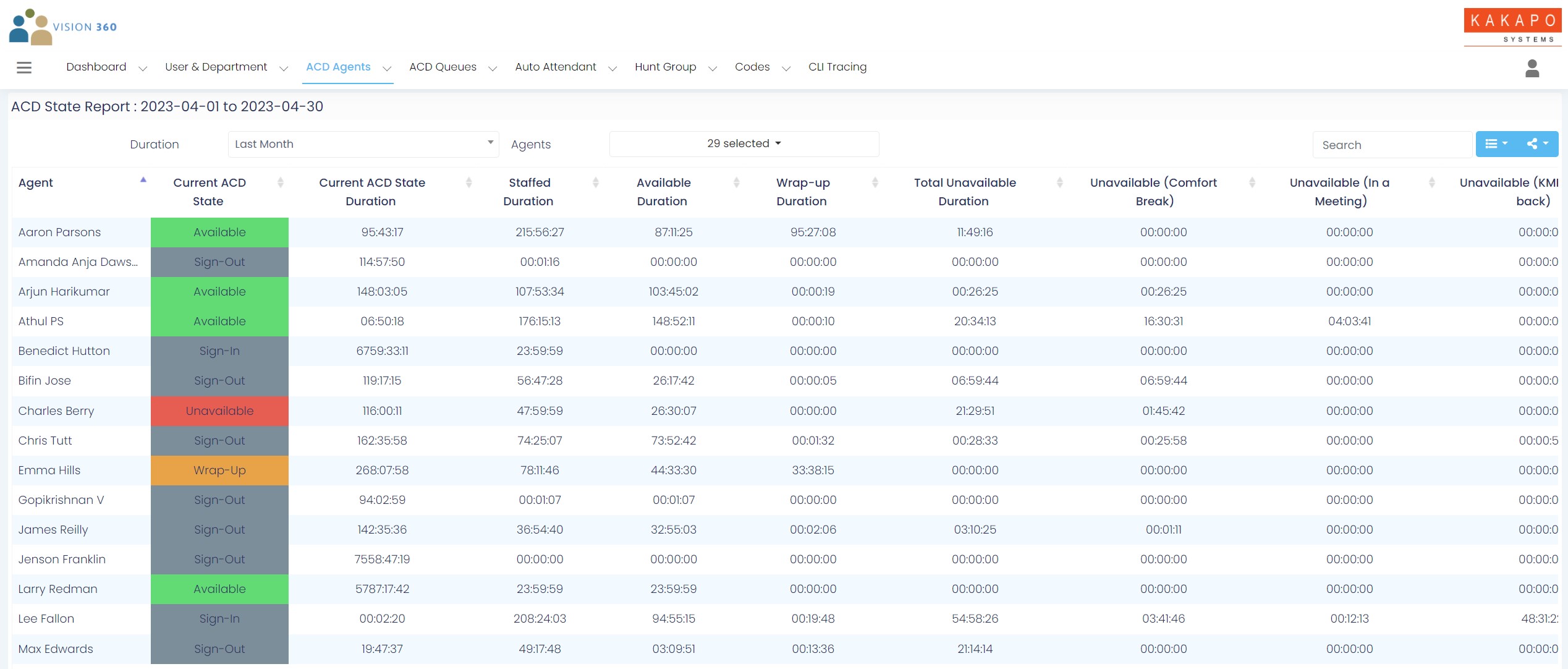Open the Hunt Group menu
The image size is (1568, 669).
click(x=665, y=67)
